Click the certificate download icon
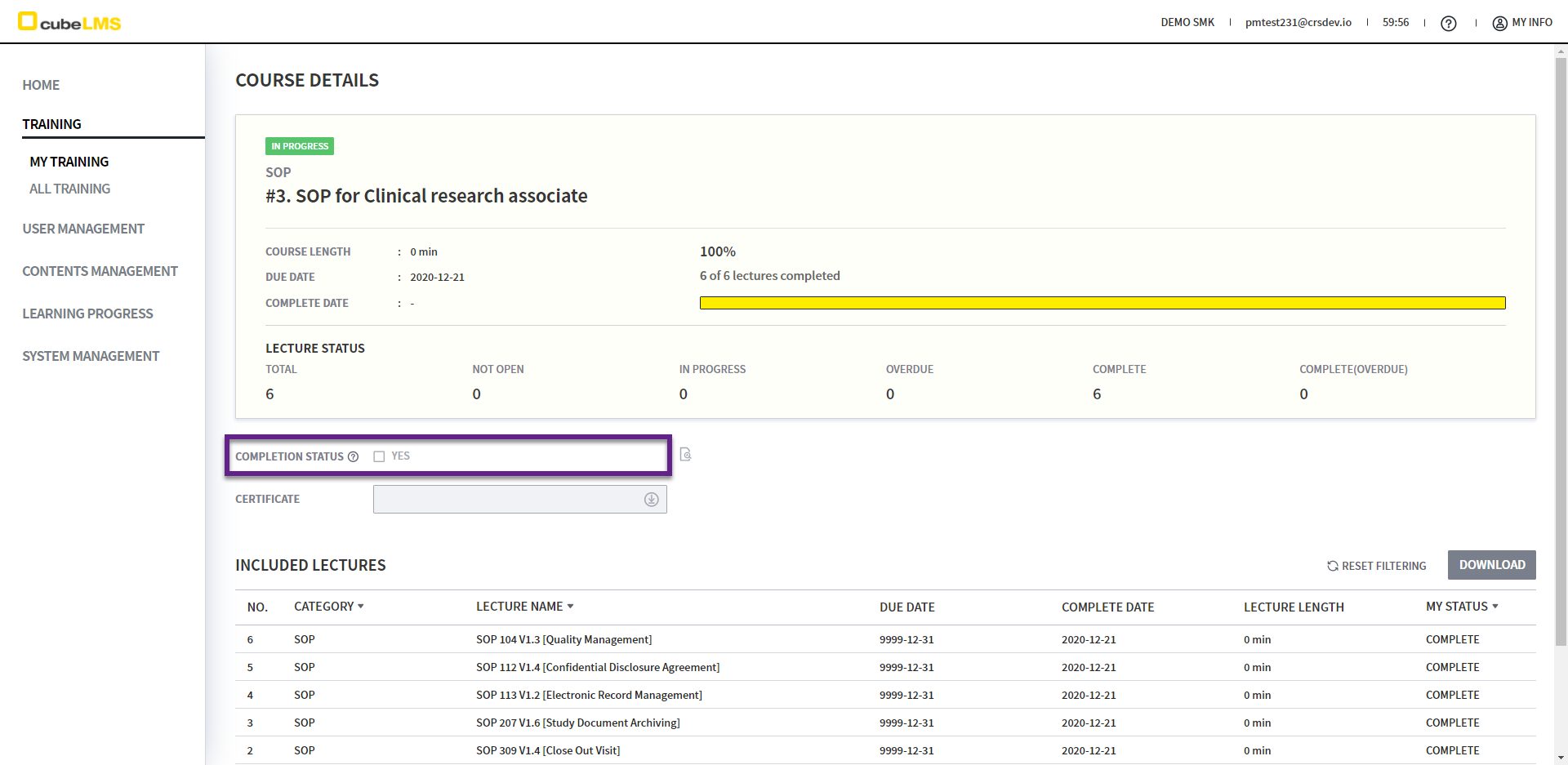This screenshot has width=1568, height=765. (x=651, y=500)
